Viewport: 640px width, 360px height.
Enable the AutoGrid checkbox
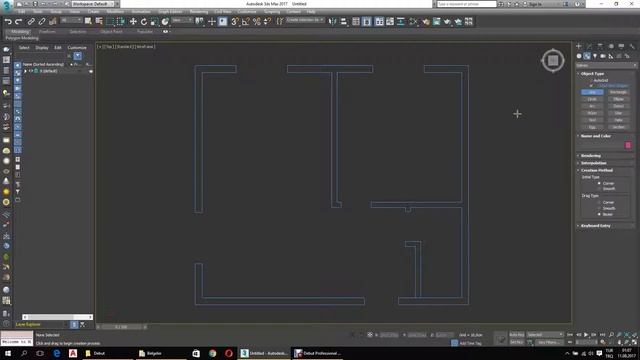591,80
